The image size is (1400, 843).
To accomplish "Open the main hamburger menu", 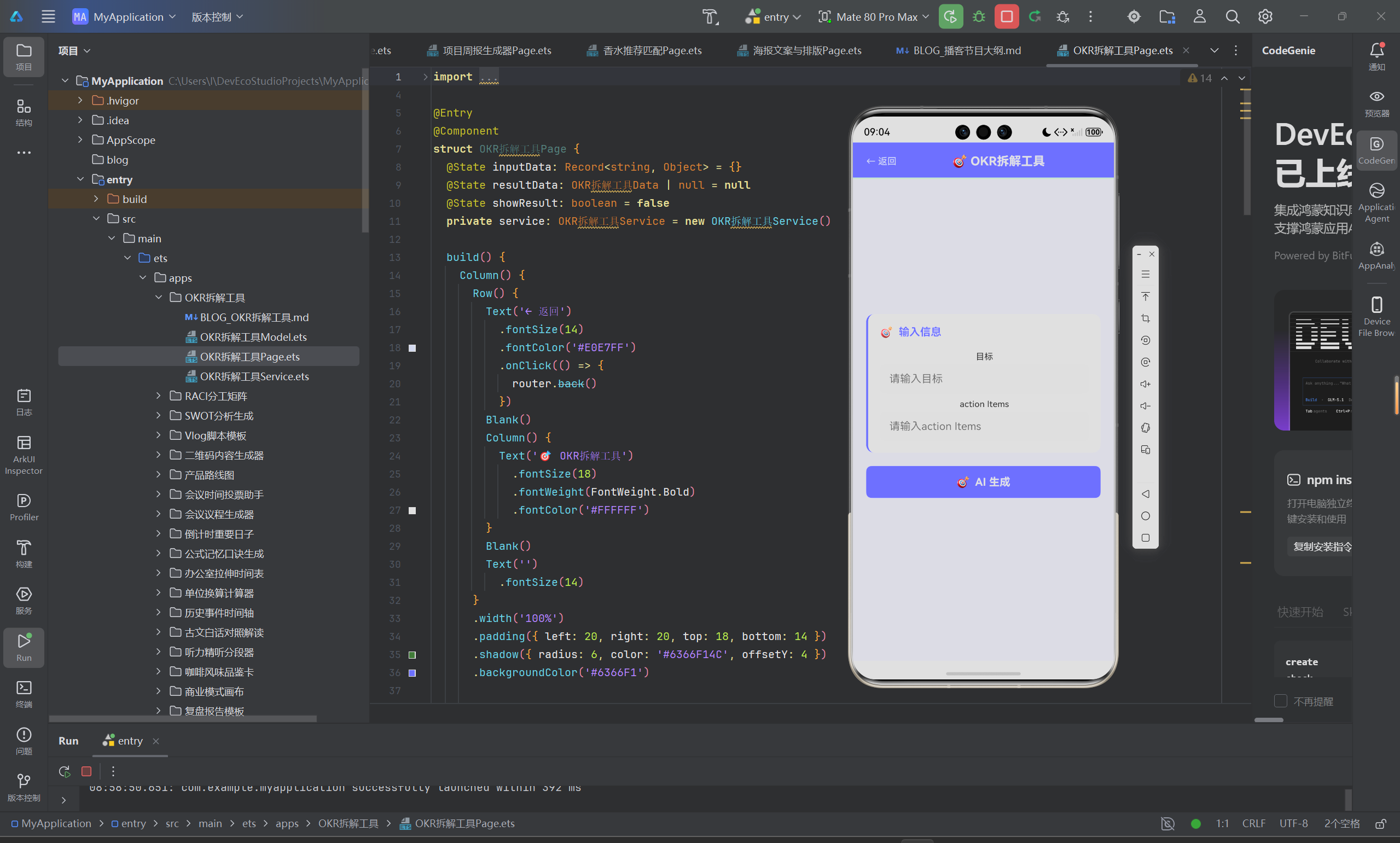I will coord(48,16).
